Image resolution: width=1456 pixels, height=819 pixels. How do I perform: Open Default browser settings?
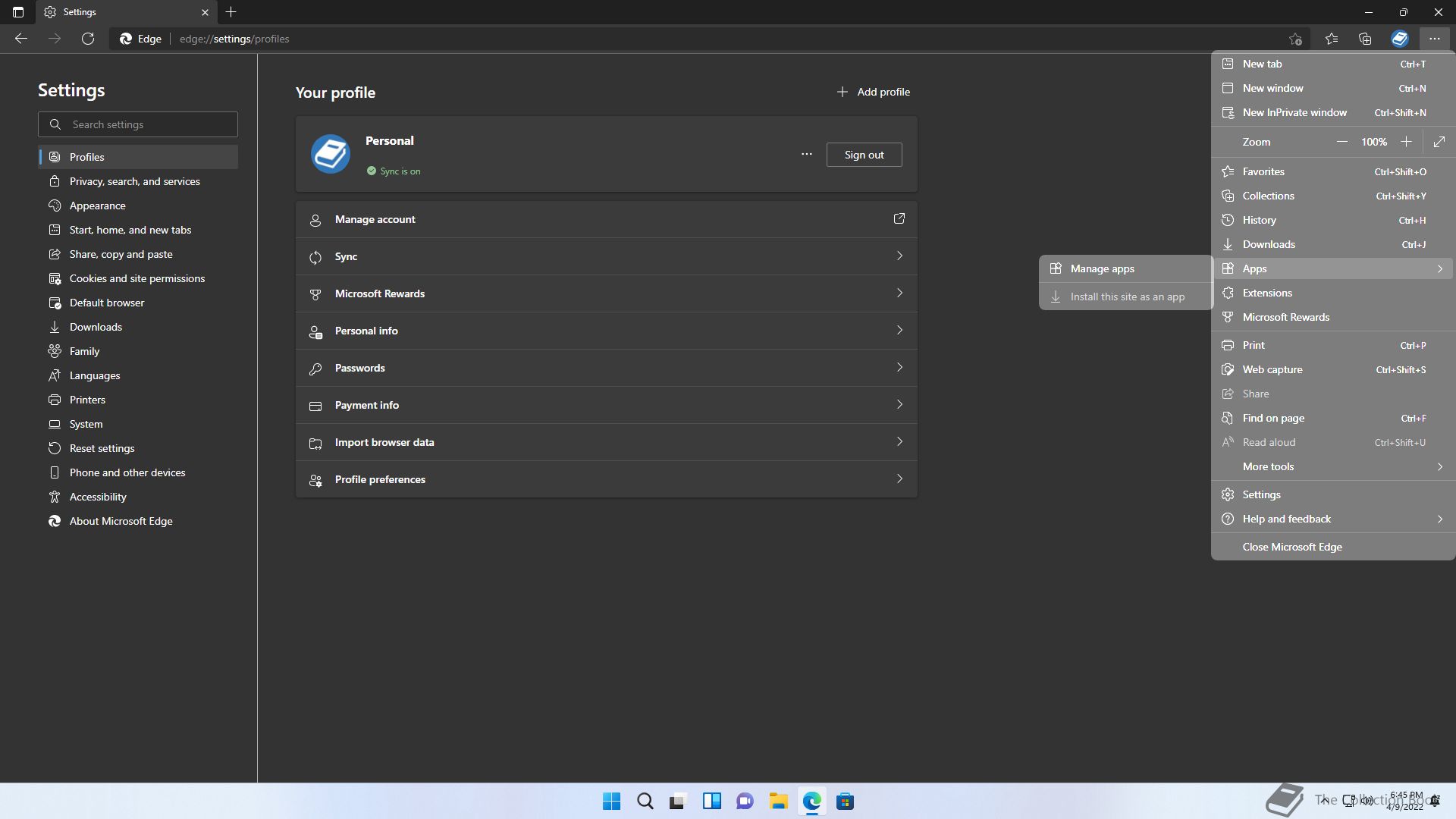click(138, 303)
